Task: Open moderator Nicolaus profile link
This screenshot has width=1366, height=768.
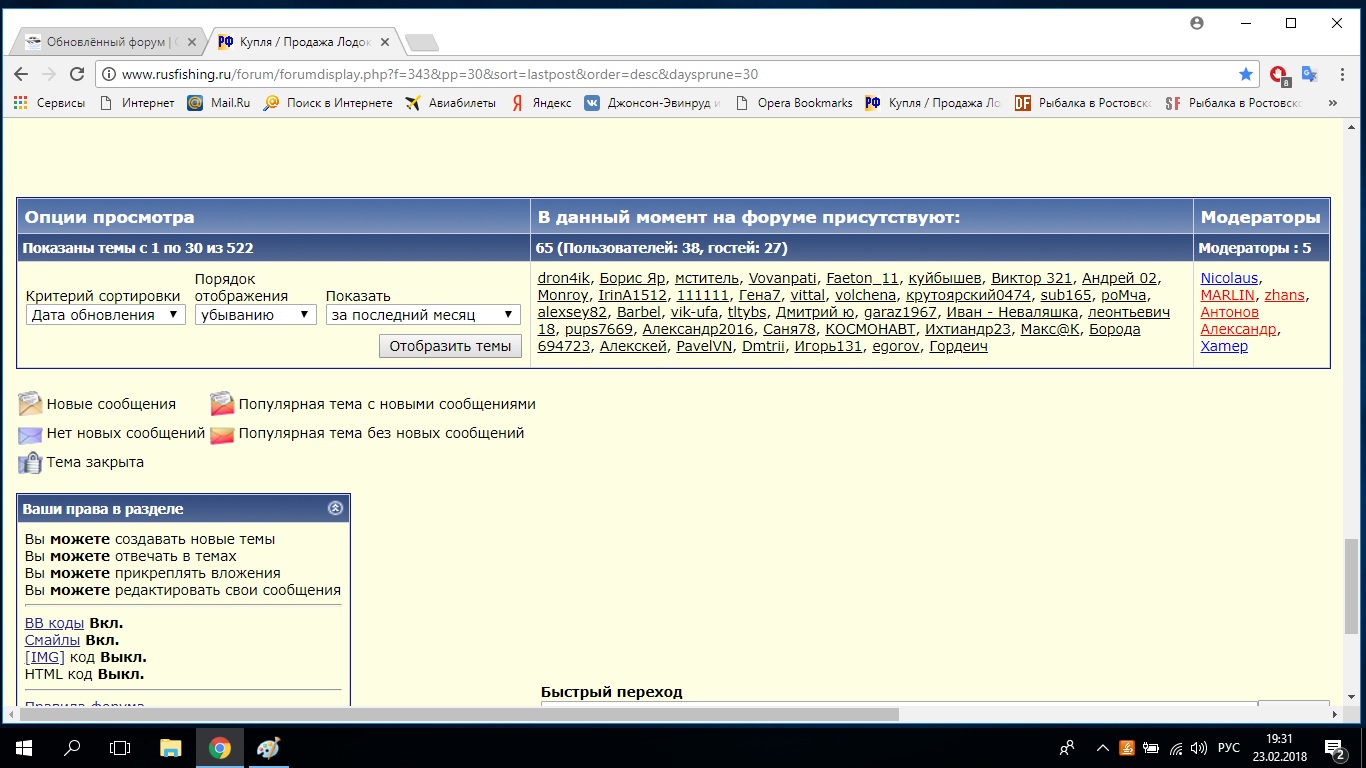Action: coord(1229,278)
